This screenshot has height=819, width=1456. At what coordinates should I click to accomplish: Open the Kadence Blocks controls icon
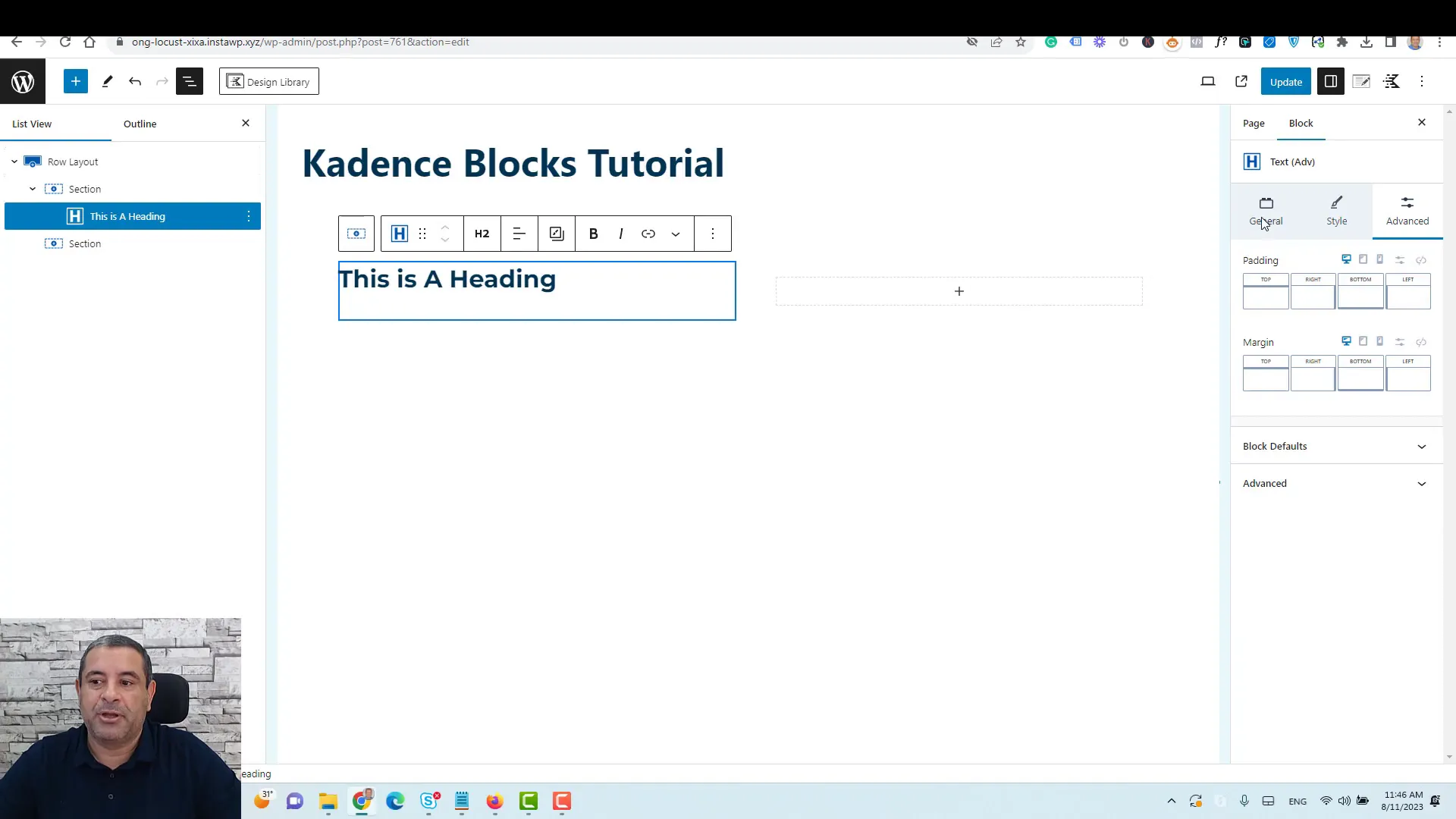coord(1392,81)
